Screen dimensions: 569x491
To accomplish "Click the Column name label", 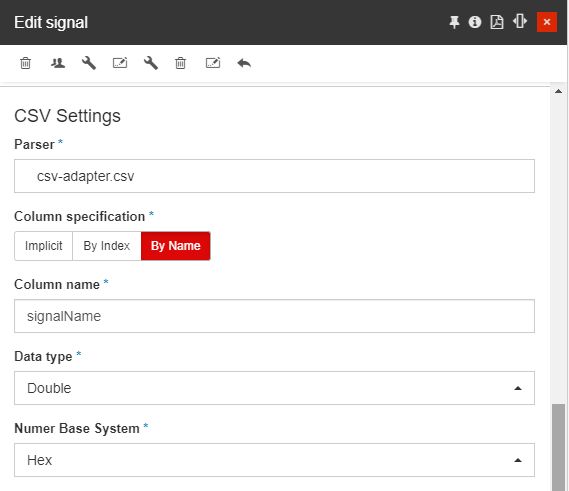I will tap(57, 285).
